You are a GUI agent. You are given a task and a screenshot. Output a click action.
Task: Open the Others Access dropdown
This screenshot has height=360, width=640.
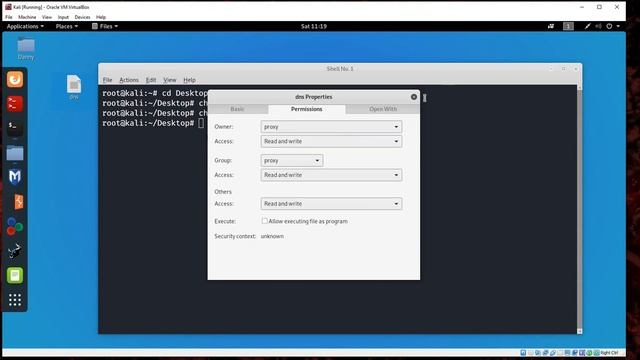coord(331,204)
